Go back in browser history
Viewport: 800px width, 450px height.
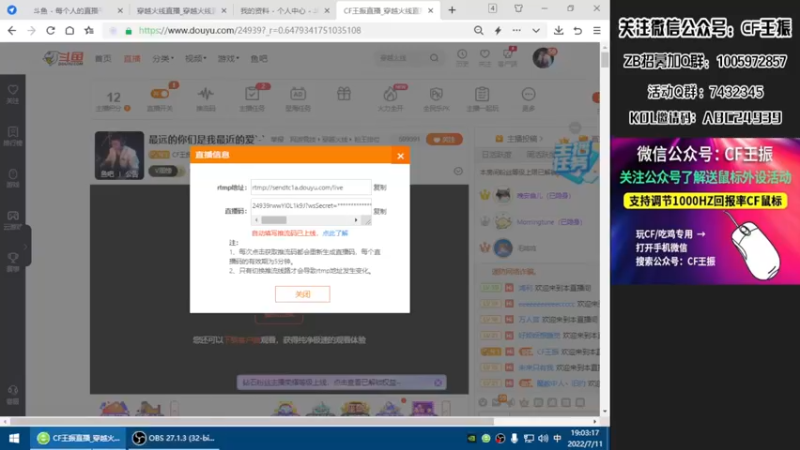(12, 31)
